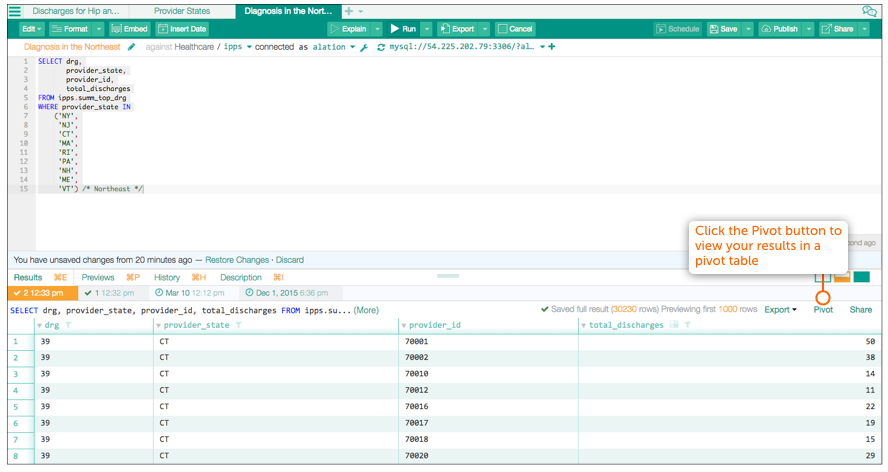The height and width of the screenshot is (472, 888).
Task: Add a connection with plus icon
Action: (552, 47)
